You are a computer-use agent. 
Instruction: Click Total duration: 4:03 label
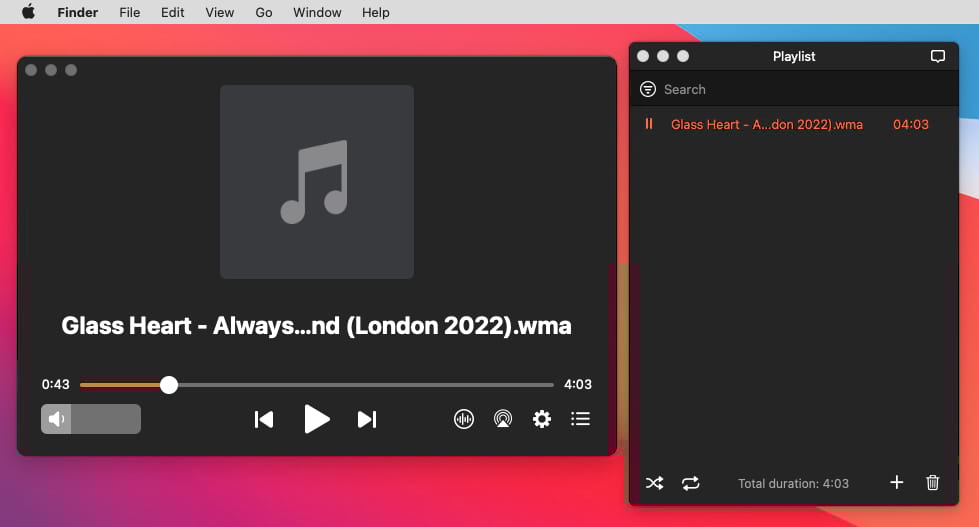coord(794,483)
